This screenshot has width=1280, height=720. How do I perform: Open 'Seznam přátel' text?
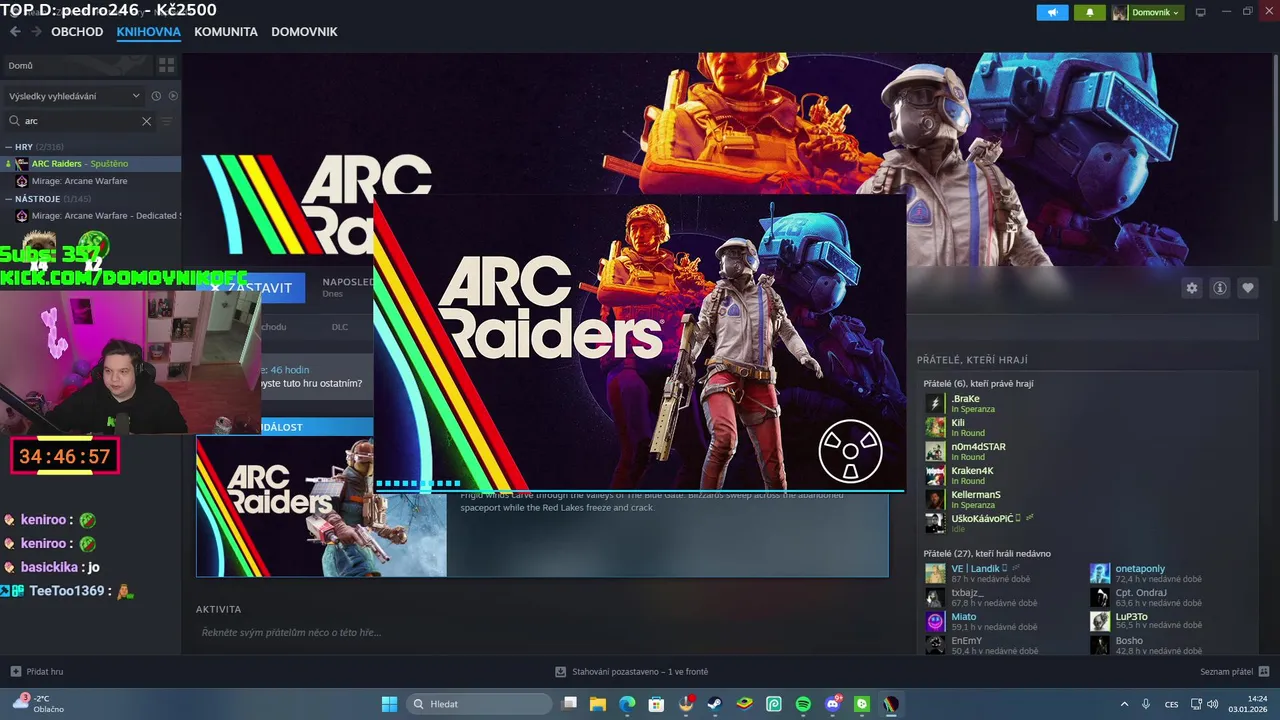pos(1226,671)
